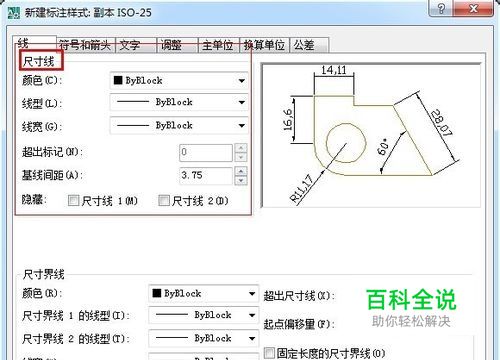Switch to the 线 tab
Image resolution: width=500 pixels, height=360 pixels.
tap(35, 43)
